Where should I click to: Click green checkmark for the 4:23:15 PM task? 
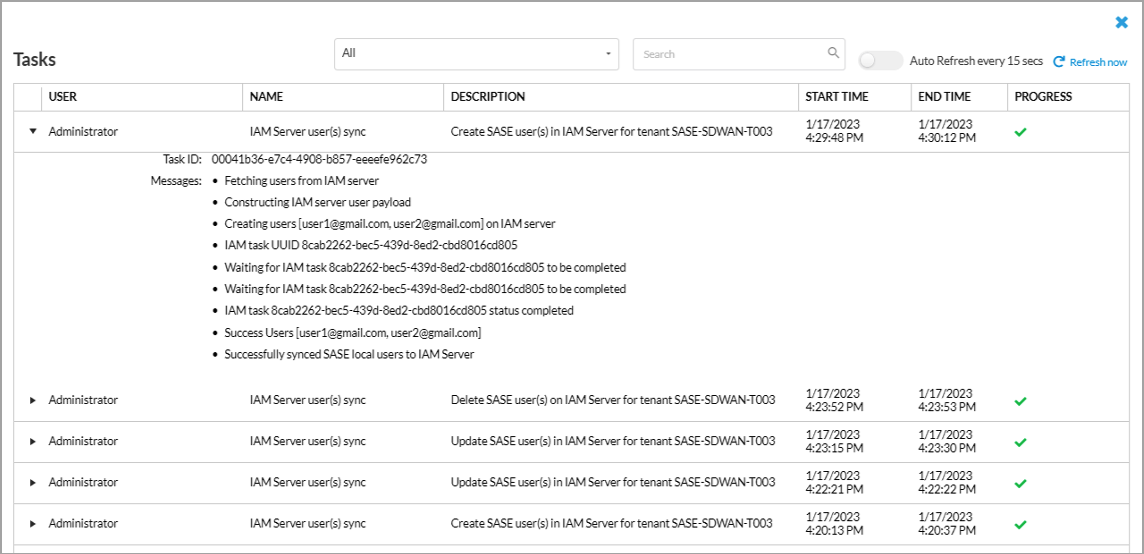(1020, 441)
